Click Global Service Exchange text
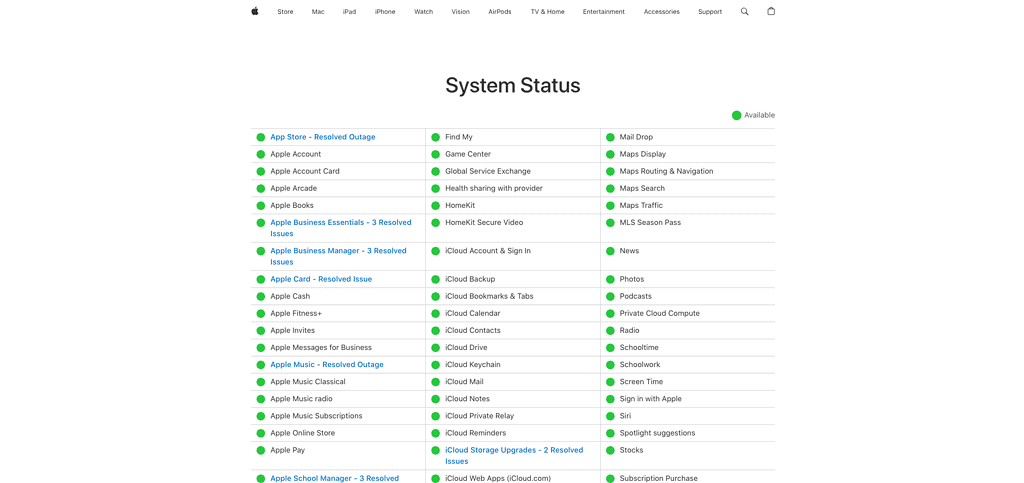Viewport: 1024px width, 483px height. click(x=488, y=171)
